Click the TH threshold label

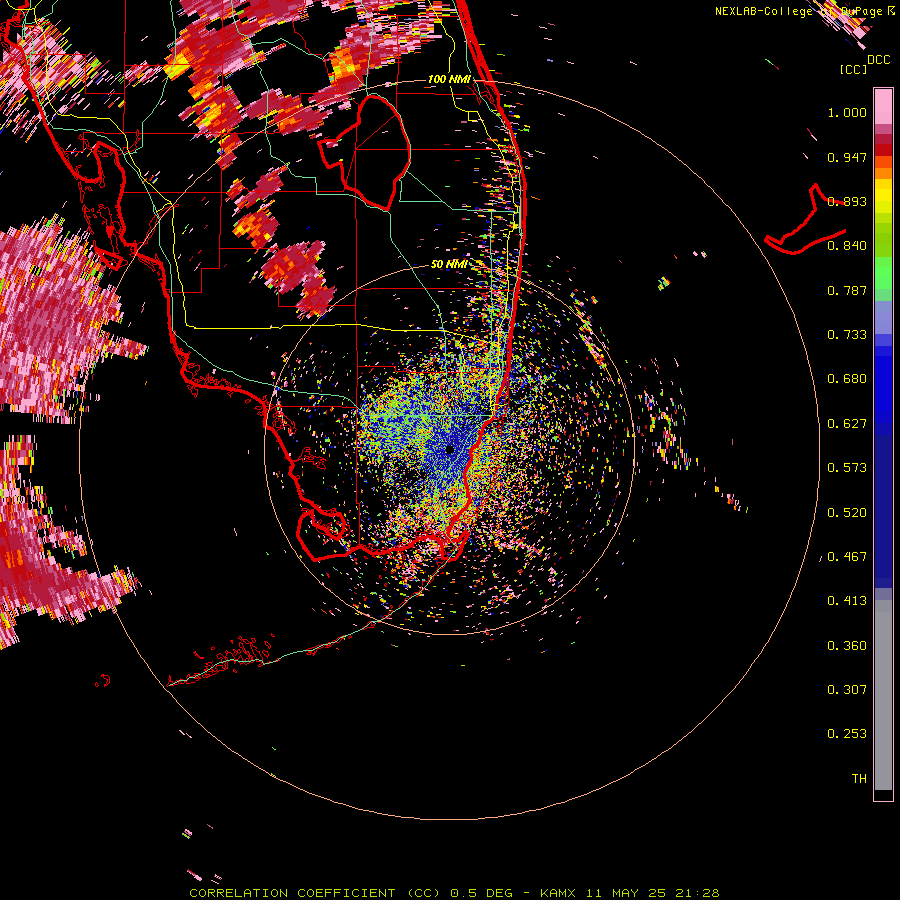point(859,779)
